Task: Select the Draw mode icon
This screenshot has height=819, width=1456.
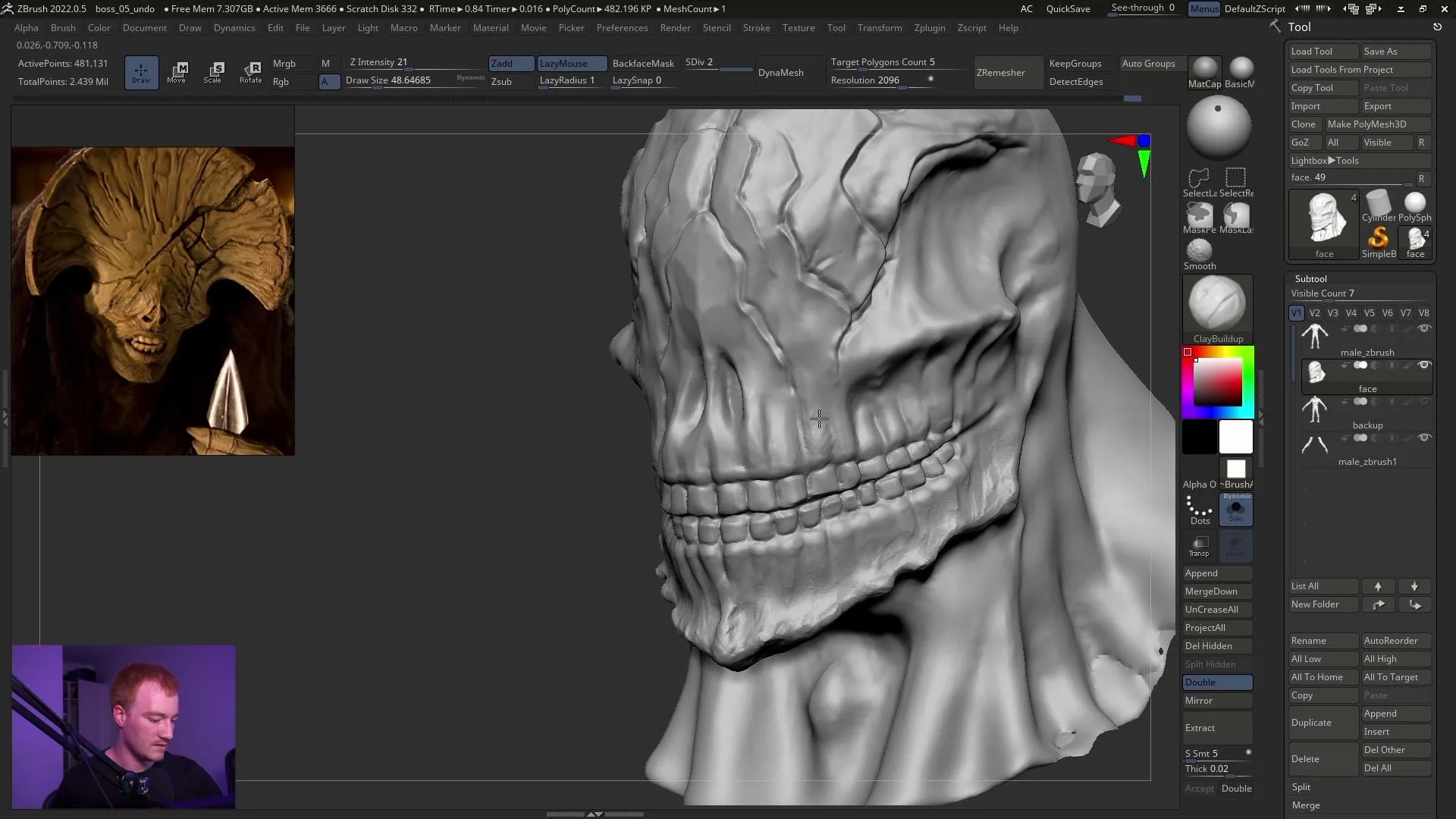Action: (141, 72)
